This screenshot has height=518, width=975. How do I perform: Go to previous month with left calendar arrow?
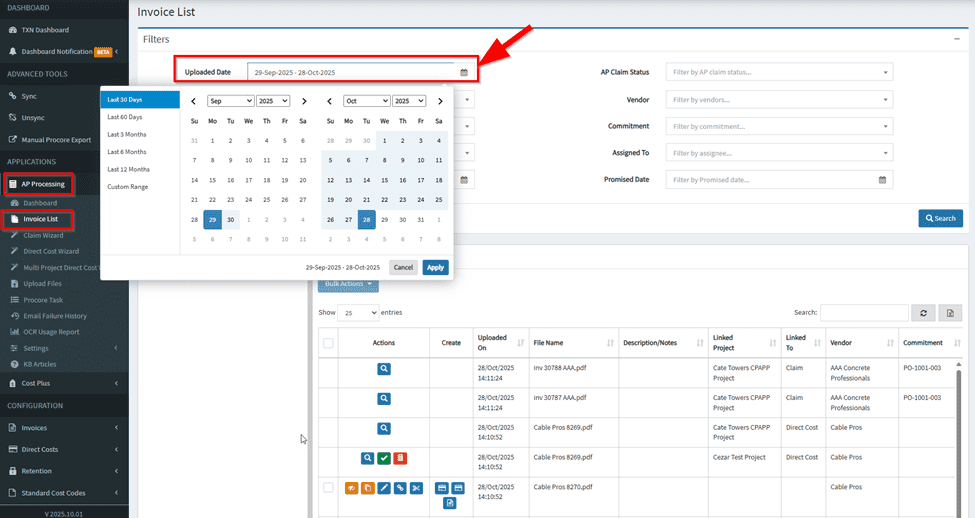tap(194, 101)
